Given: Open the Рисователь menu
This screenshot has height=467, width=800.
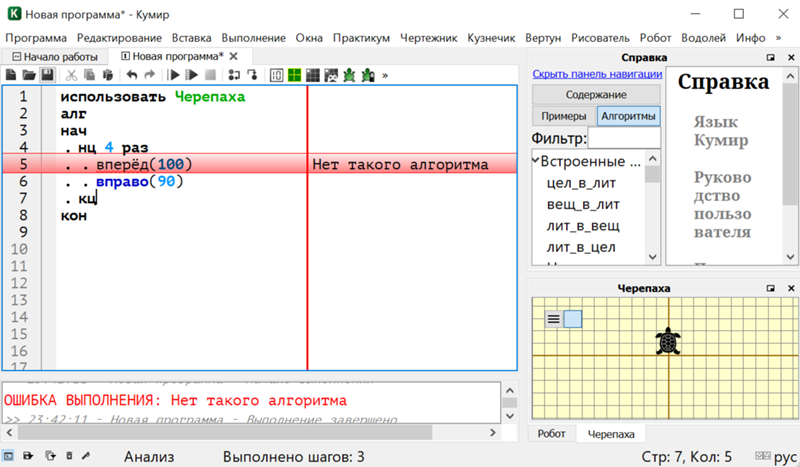Looking at the screenshot, I should [600, 38].
